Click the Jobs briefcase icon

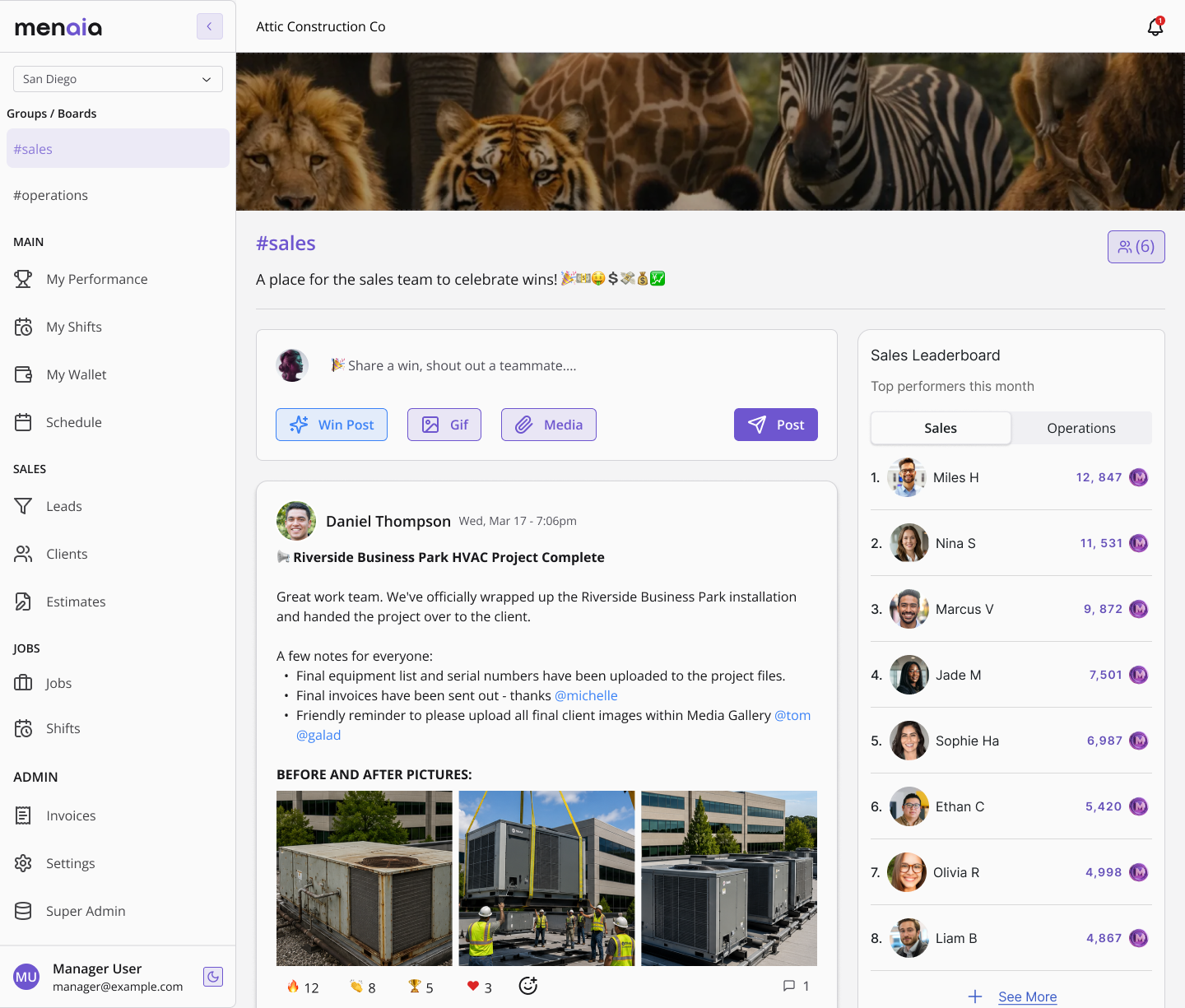click(x=23, y=683)
